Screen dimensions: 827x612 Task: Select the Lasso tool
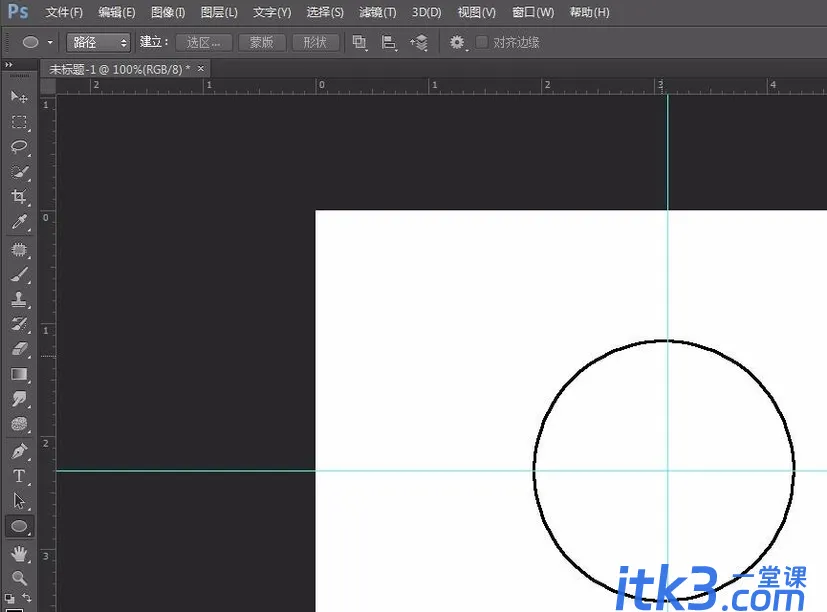[x=19, y=147]
